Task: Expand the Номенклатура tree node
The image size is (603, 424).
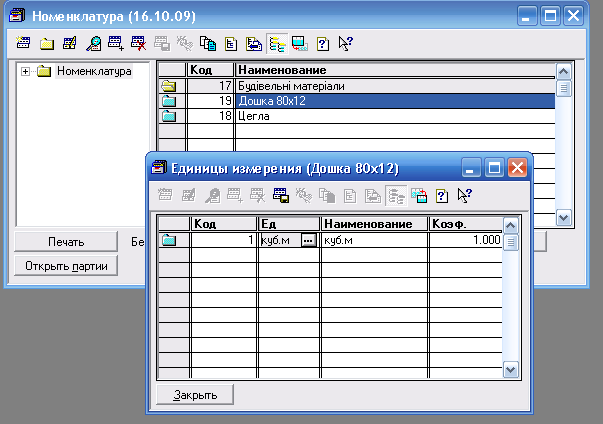Action: [25, 71]
